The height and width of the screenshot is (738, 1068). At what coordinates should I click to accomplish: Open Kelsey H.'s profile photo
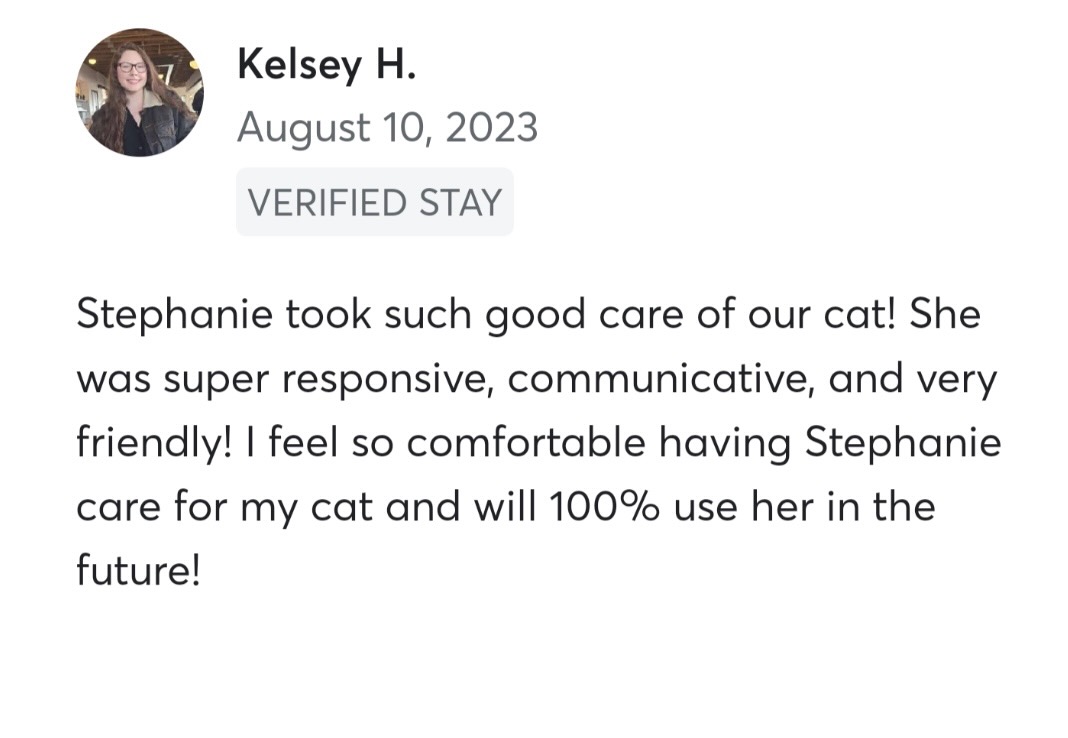point(139,93)
